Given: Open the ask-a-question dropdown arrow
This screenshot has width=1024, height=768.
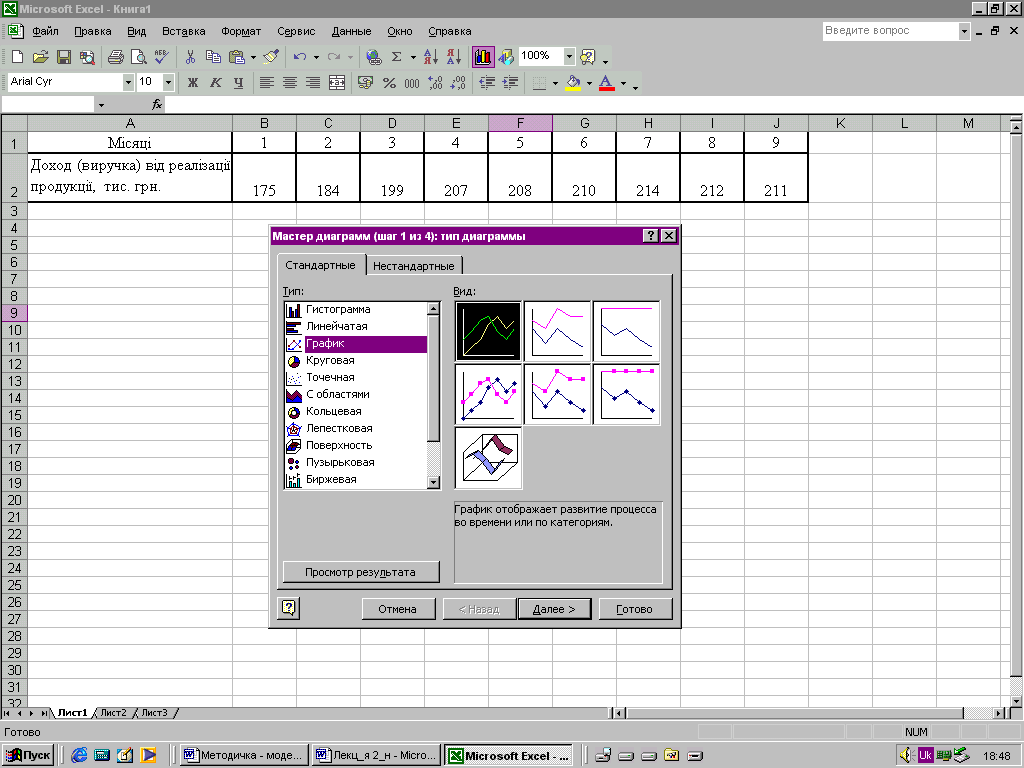Looking at the screenshot, I should 964,31.
